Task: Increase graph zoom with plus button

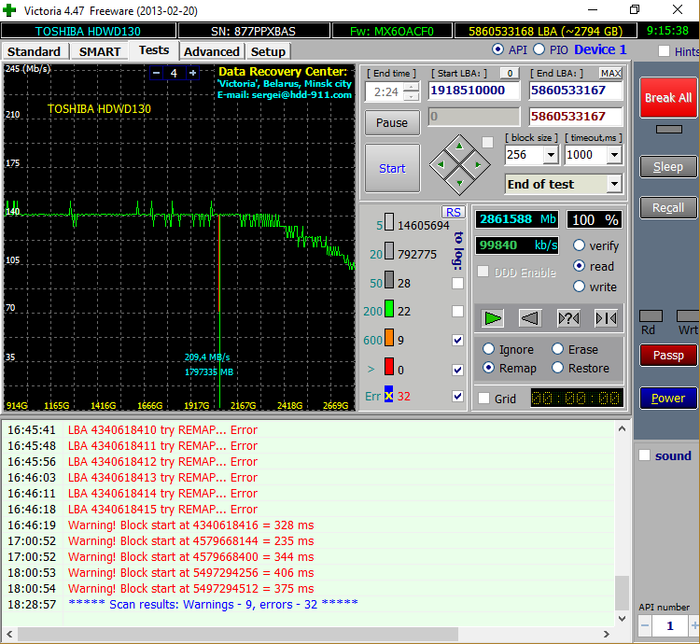Action: pyautogui.click(x=192, y=73)
